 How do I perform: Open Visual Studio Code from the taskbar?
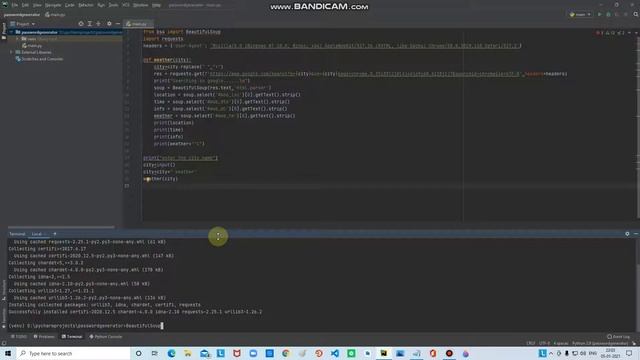(335, 353)
